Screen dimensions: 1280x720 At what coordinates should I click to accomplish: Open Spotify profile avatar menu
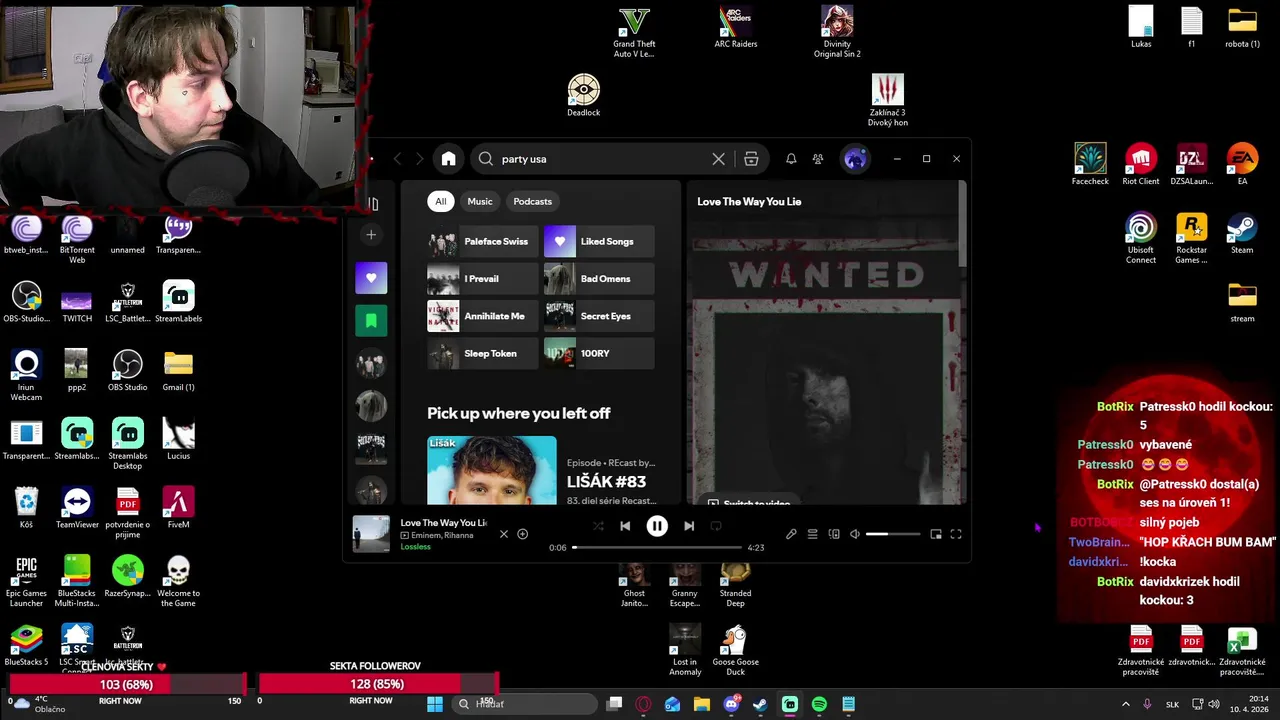[x=855, y=159]
